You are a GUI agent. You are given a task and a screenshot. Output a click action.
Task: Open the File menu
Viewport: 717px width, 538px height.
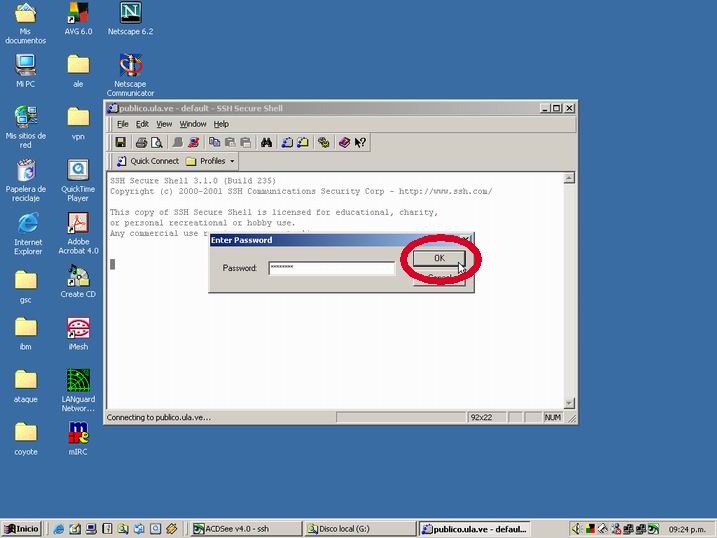tap(123, 124)
